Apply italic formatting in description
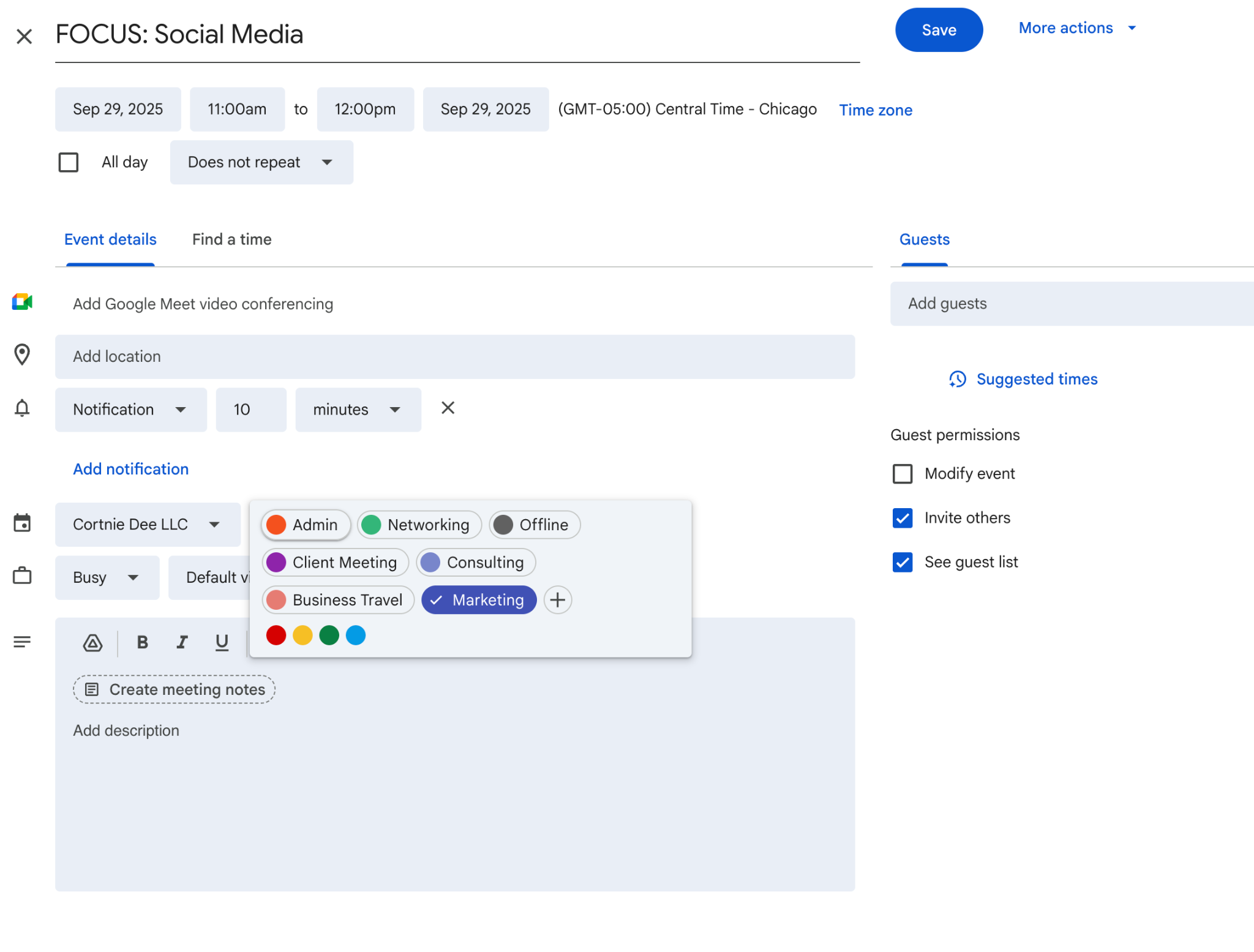The width and height of the screenshot is (1254, 952). tap(182, 642)
